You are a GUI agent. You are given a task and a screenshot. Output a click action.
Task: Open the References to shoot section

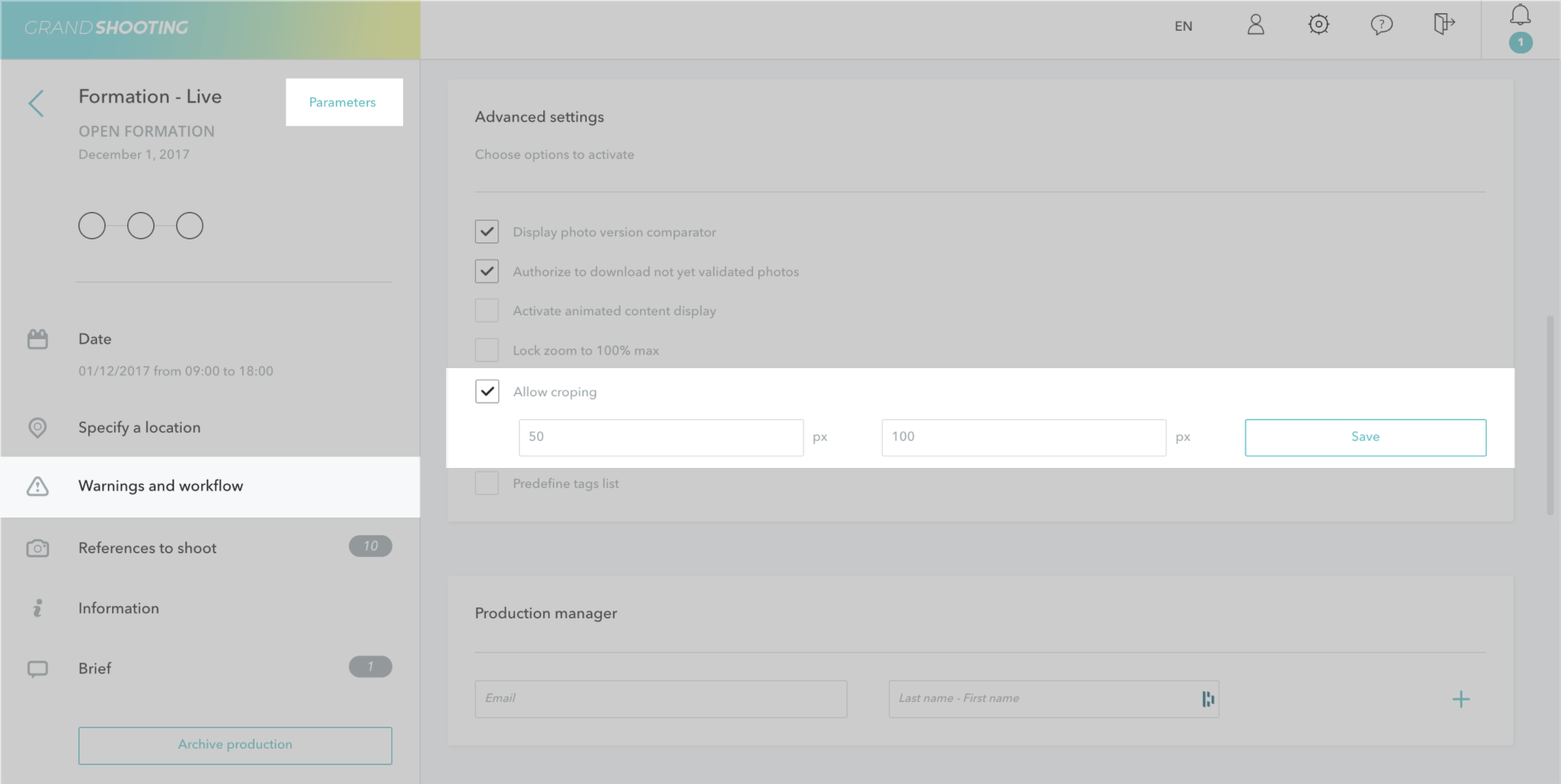click(148, 548)
